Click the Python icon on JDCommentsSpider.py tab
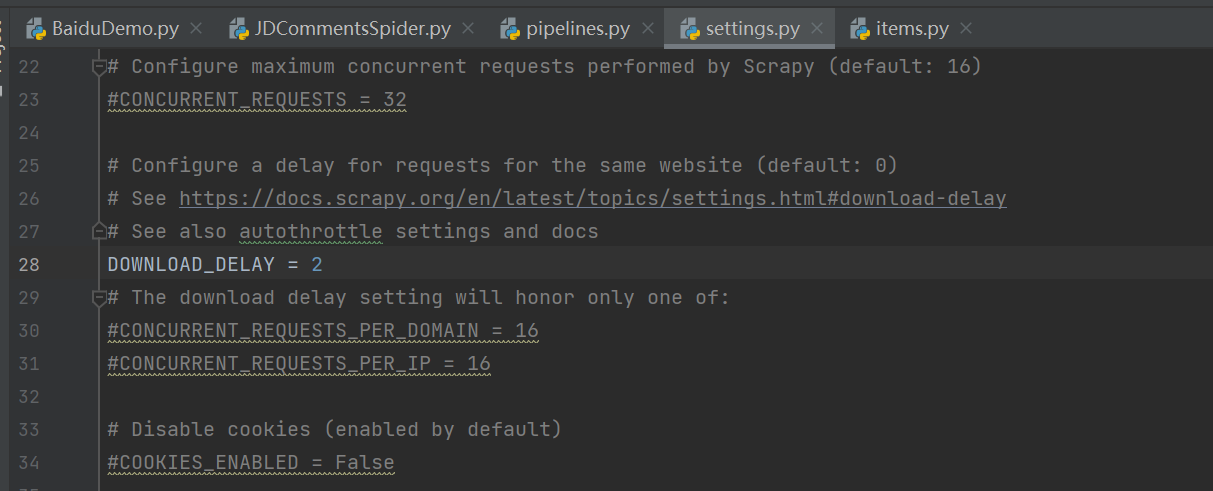 click(239, 29)
